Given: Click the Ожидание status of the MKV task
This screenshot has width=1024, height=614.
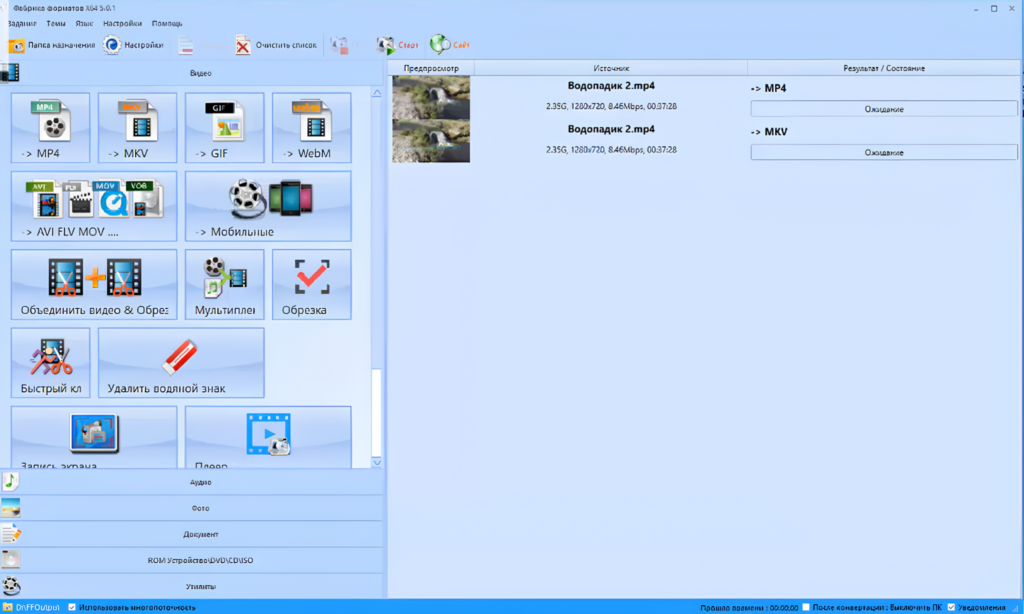Looking at the screenshot, I should (x=884, y=152).
